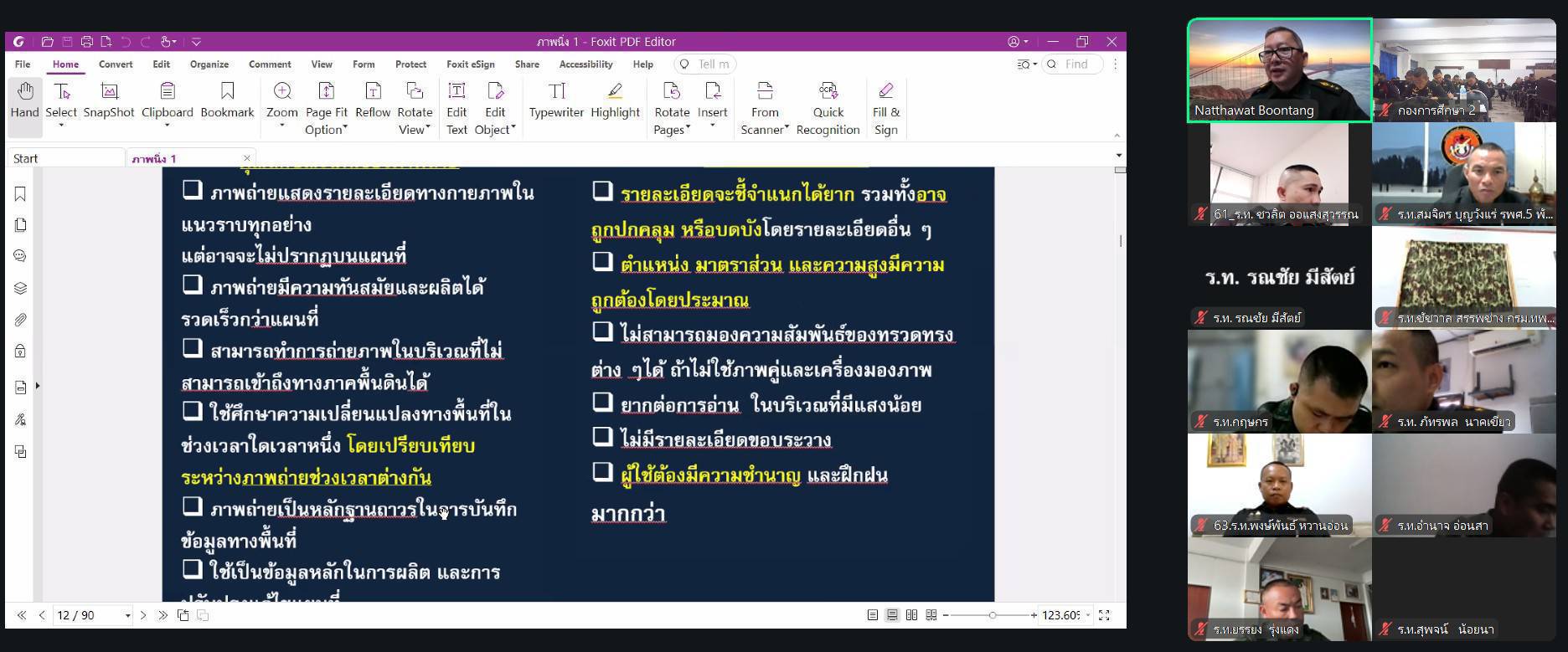This screenshot has width=1568, height=652.
Task: Go to the next page
Action: point(143,615)
